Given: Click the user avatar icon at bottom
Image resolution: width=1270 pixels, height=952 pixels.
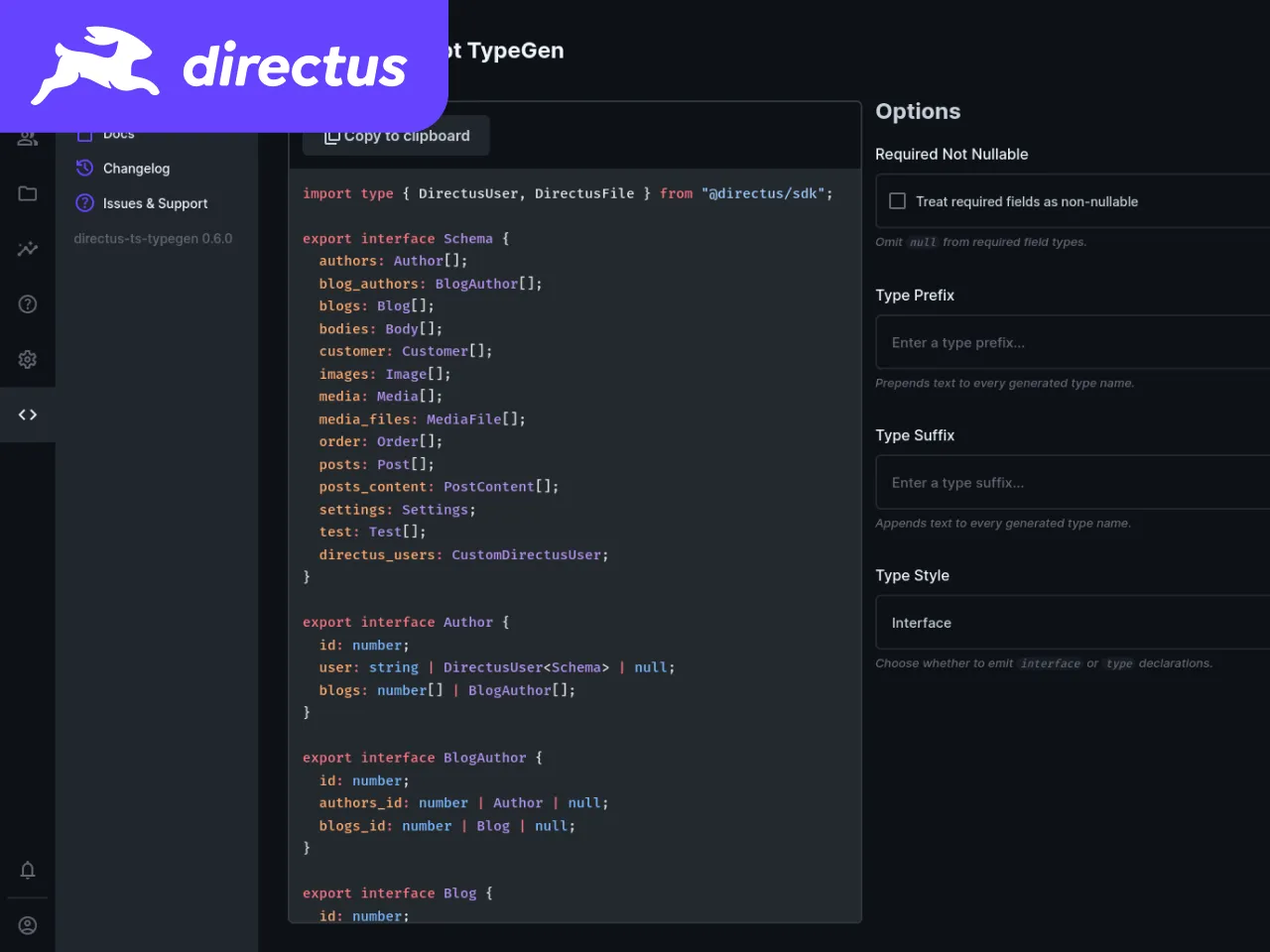Looking at the screenshot, I should [x=27, y=925].
